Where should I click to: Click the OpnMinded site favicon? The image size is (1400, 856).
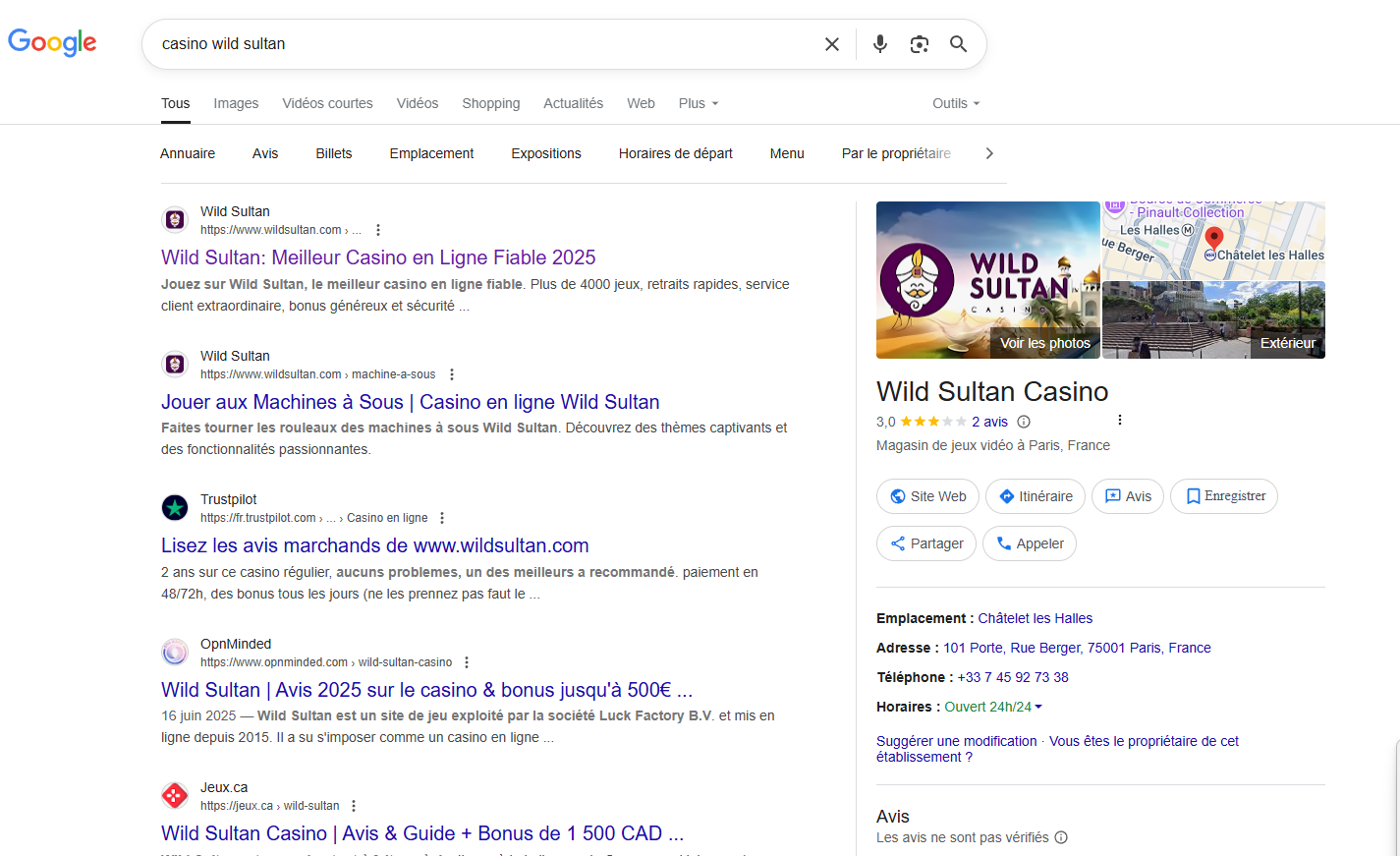pos(175,652)
